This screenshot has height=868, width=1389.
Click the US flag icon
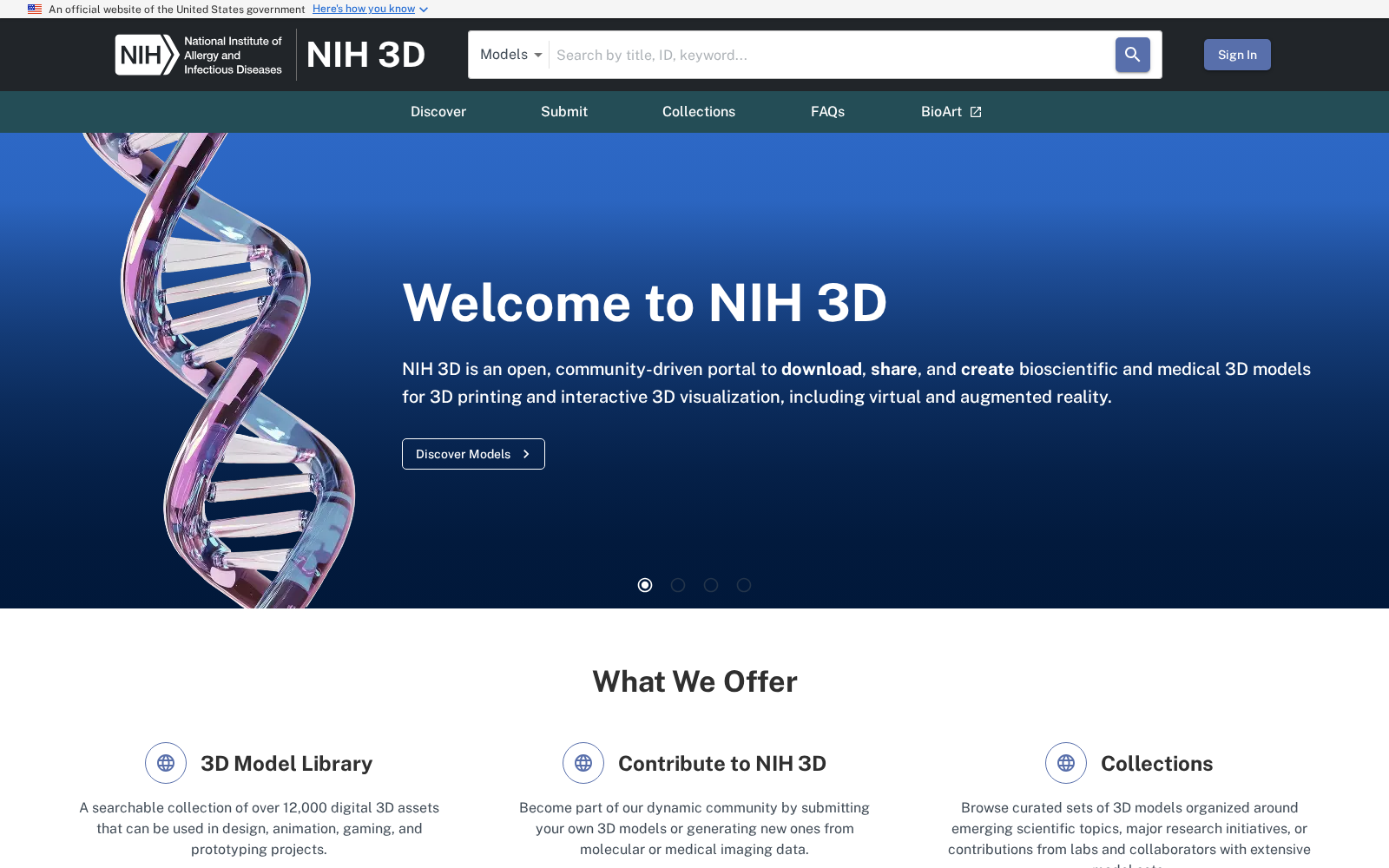point(35,9)
